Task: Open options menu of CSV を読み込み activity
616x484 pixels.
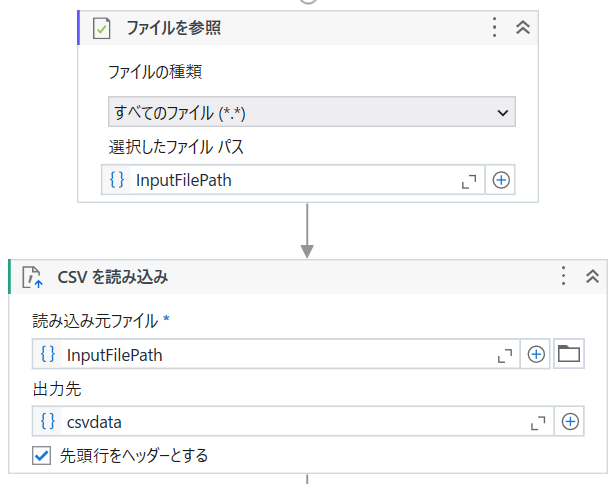Action: (563, 275)
